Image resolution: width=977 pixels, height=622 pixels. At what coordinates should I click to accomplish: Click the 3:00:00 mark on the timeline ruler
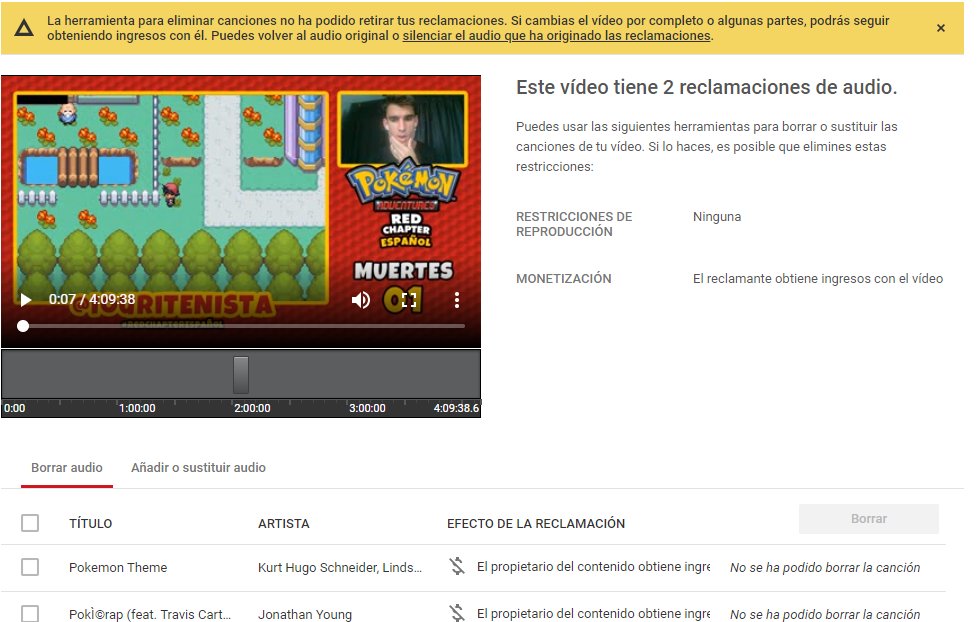click(x=367, y=408)
